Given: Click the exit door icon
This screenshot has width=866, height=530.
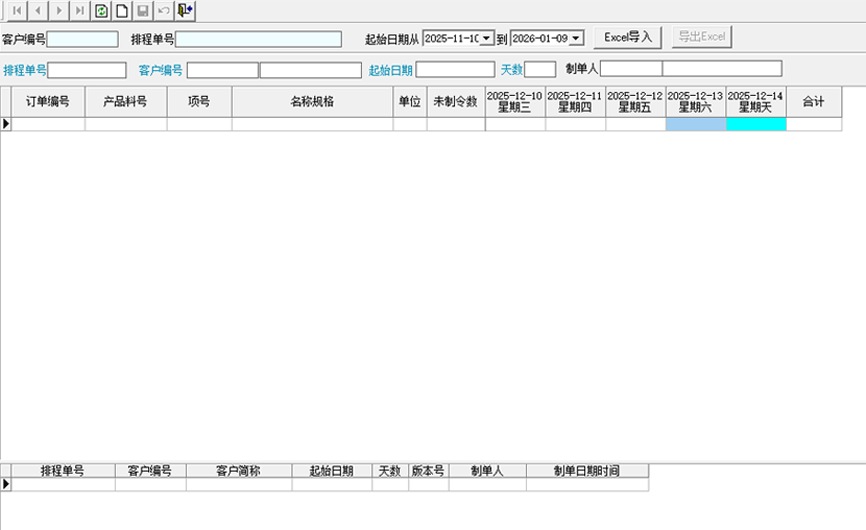Looking at the screenshot, I should pos(185,10).
